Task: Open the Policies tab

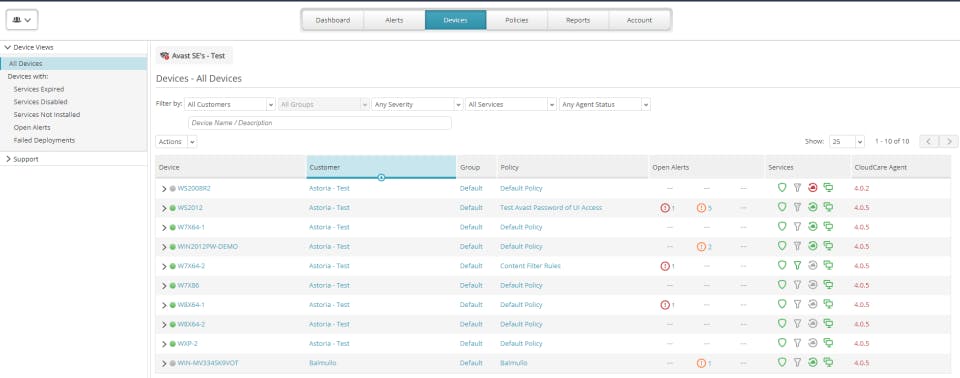Action: pos(517,20)
